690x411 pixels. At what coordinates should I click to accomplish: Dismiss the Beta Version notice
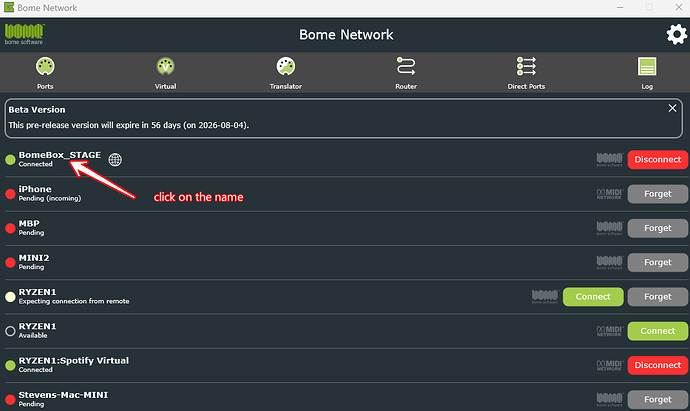click(672, 108)
